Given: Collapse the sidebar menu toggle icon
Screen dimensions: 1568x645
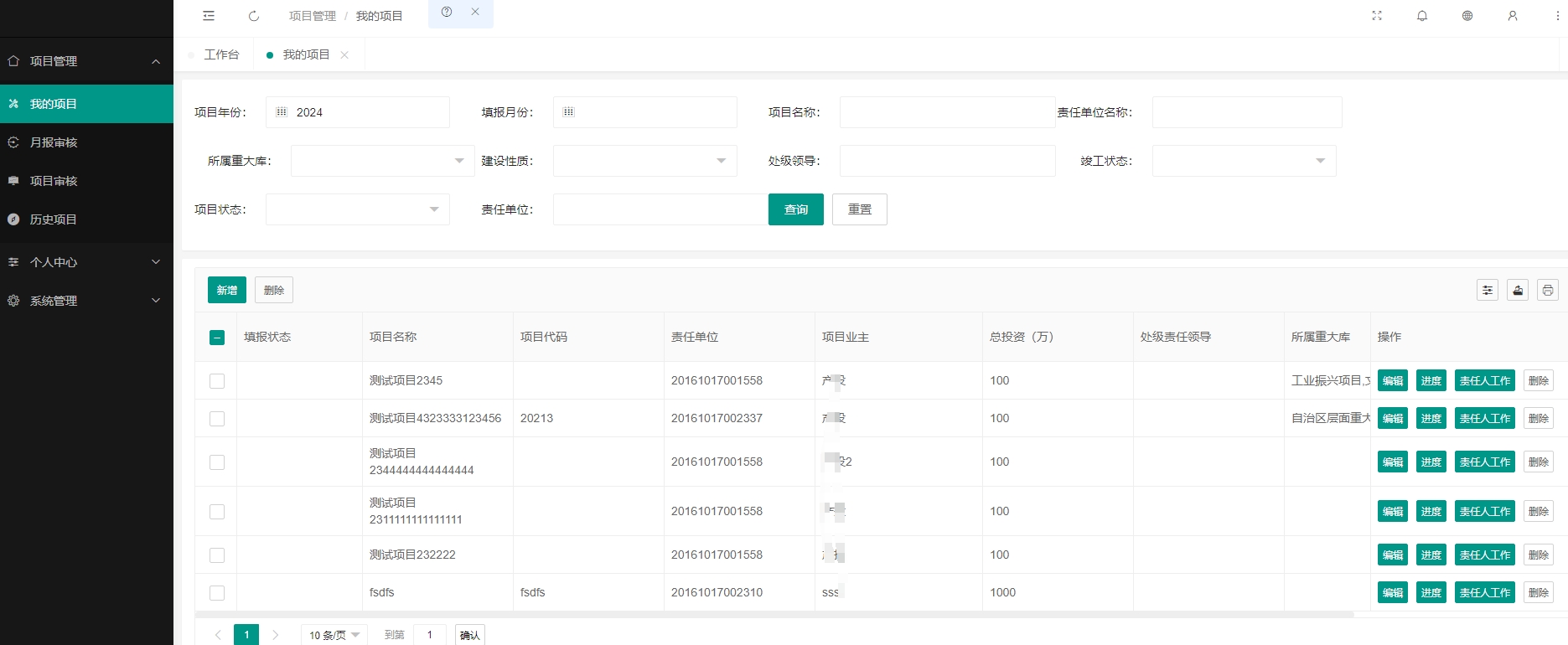Looking at the screenshot, I should (x=209, y=16).
